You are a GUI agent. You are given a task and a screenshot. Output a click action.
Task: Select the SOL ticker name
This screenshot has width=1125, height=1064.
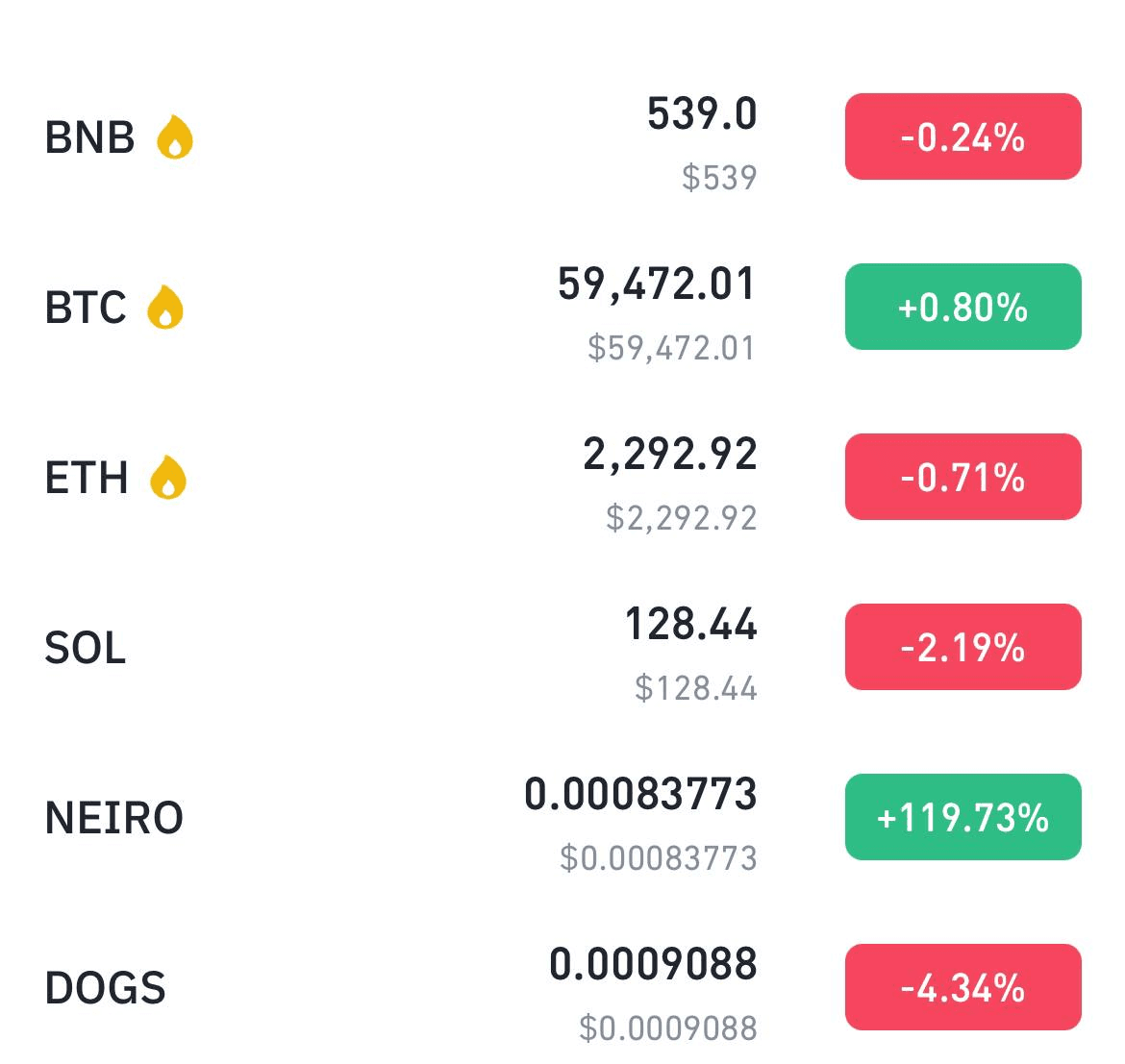86,648
